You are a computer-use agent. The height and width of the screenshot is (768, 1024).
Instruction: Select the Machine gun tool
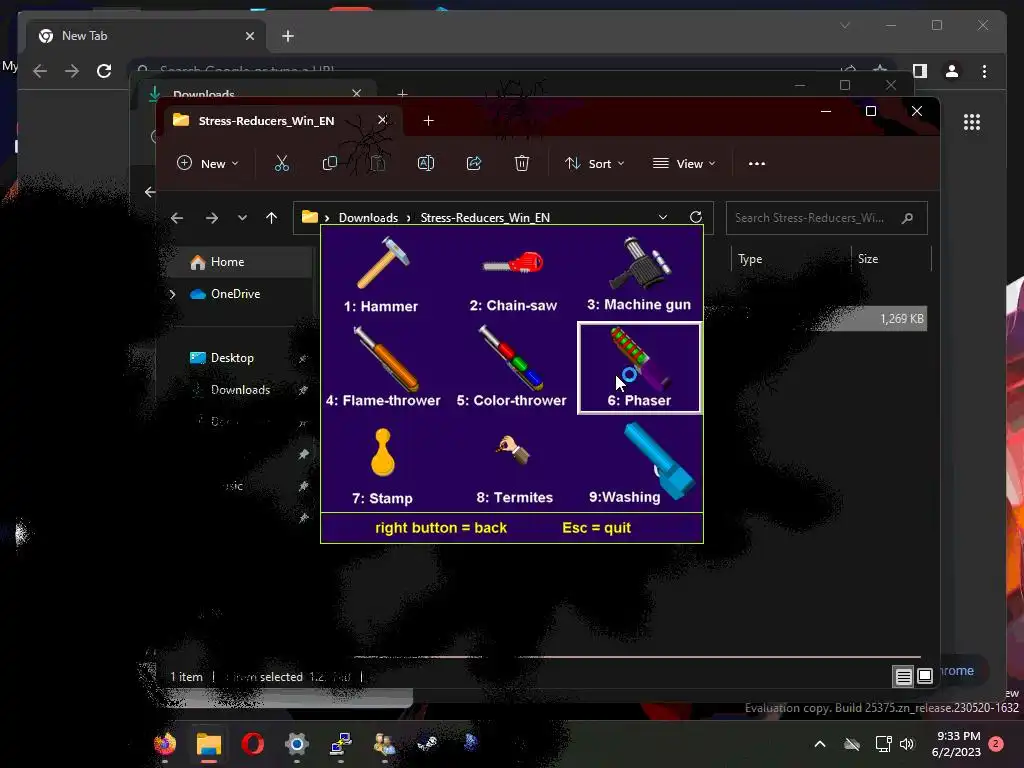click(639, 274)
